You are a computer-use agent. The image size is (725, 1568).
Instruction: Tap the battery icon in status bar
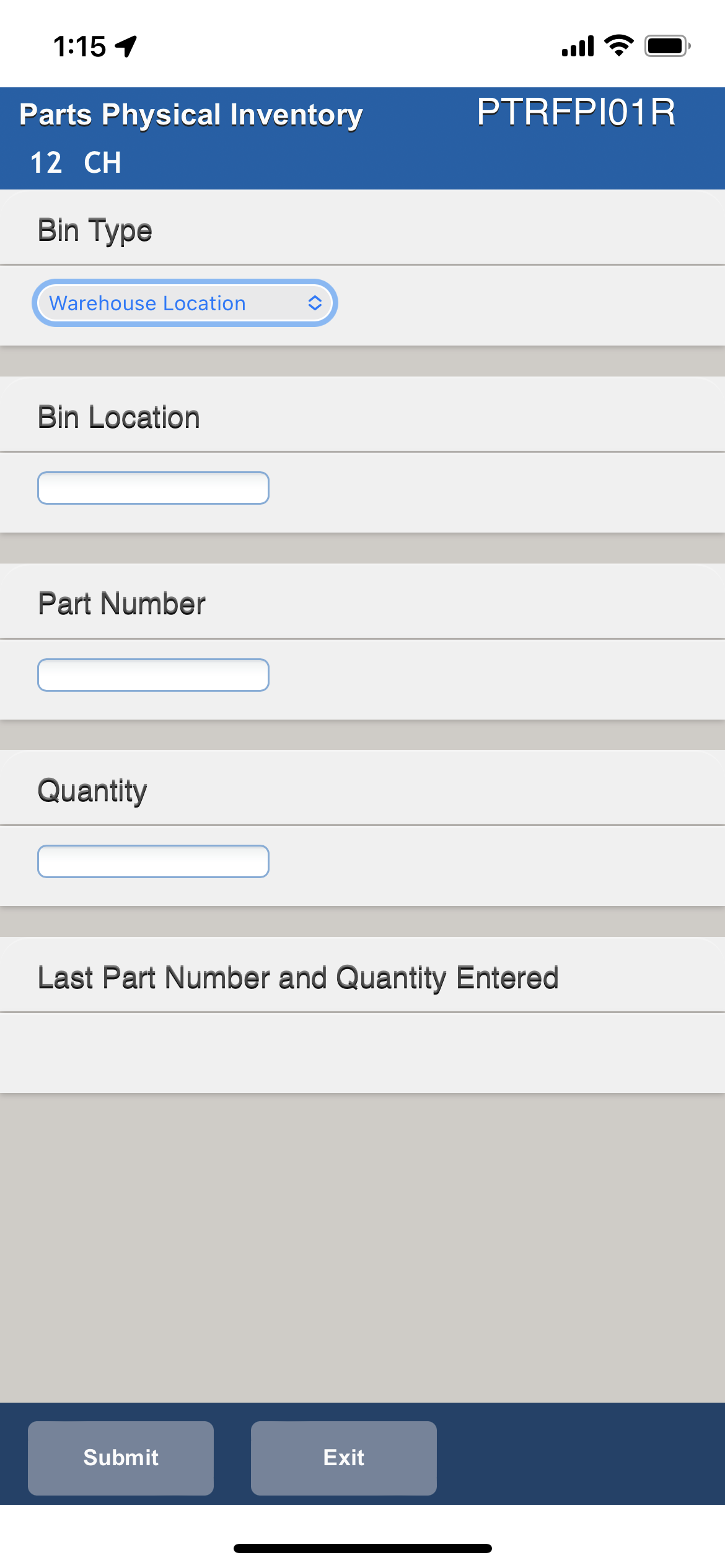(667, 46)
